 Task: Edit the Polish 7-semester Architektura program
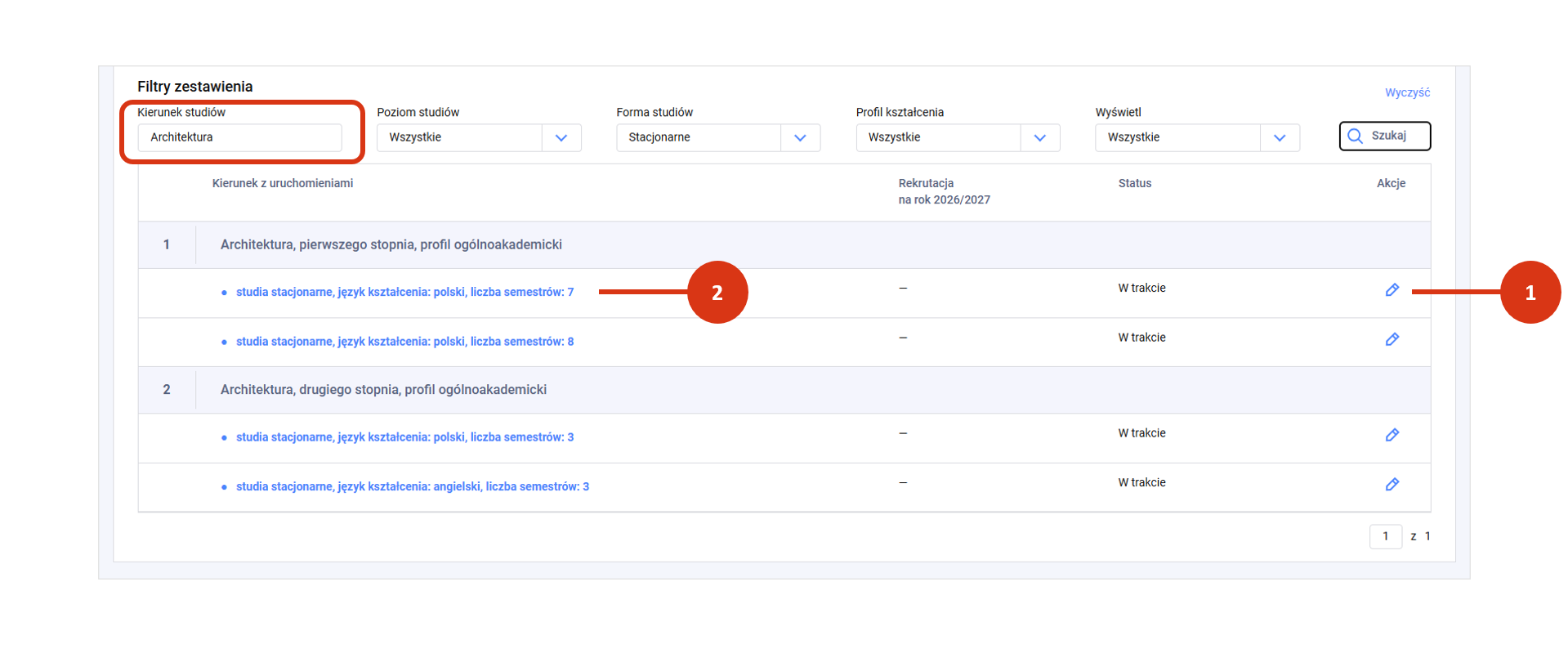[1392, 290]
